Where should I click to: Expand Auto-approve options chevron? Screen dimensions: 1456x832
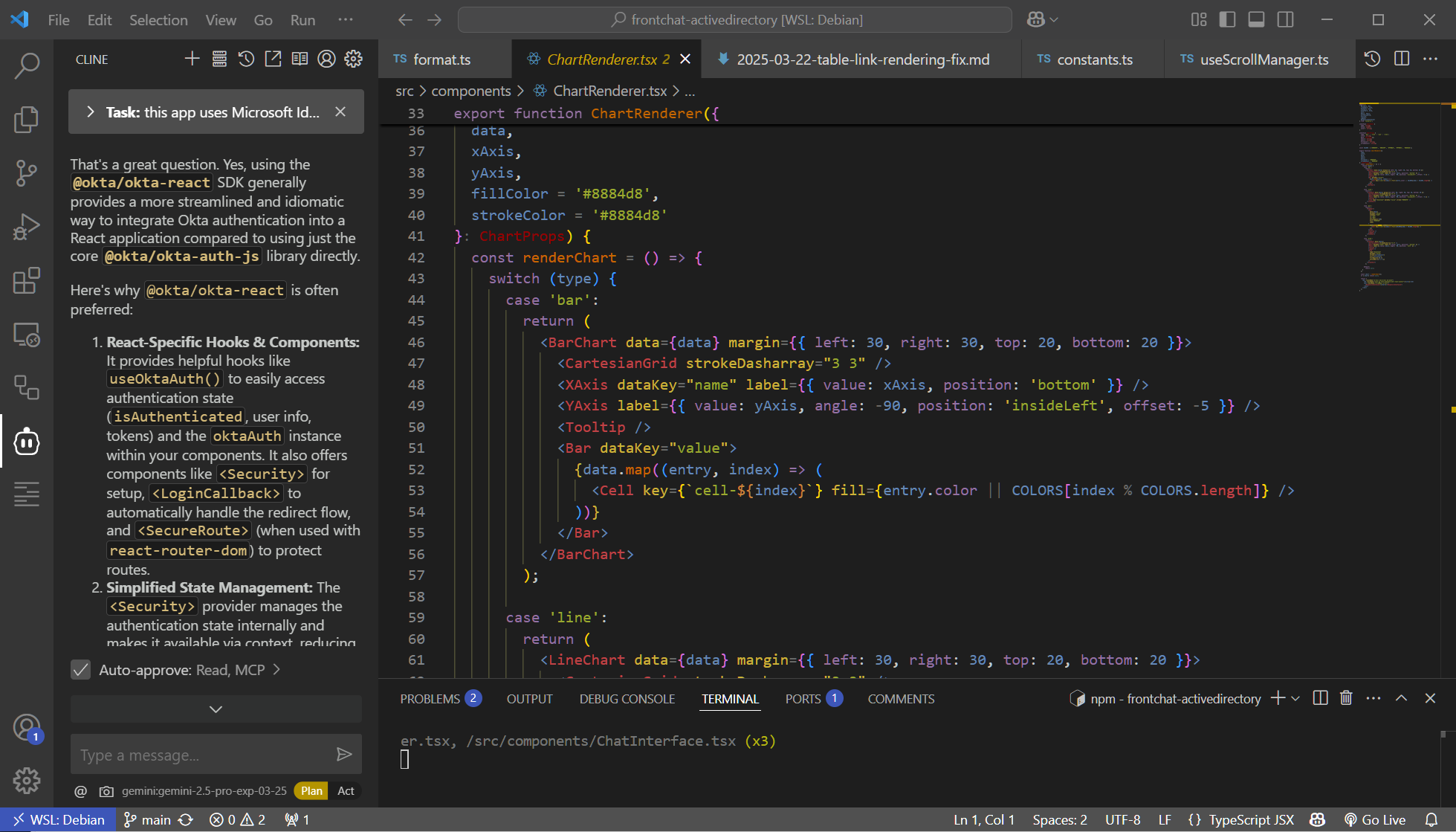point(276,670)
